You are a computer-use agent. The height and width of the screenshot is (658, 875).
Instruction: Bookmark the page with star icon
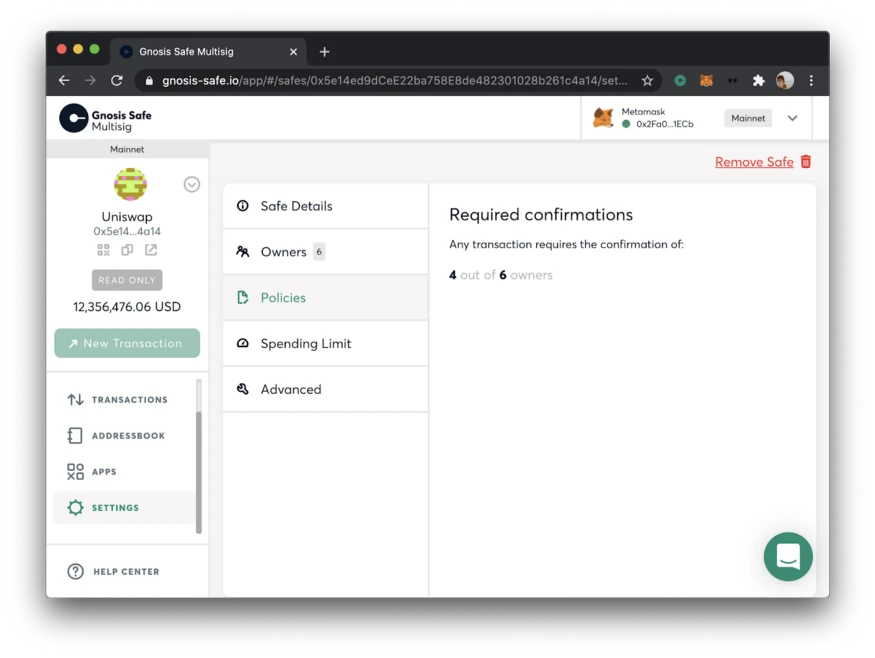point(647,81)
